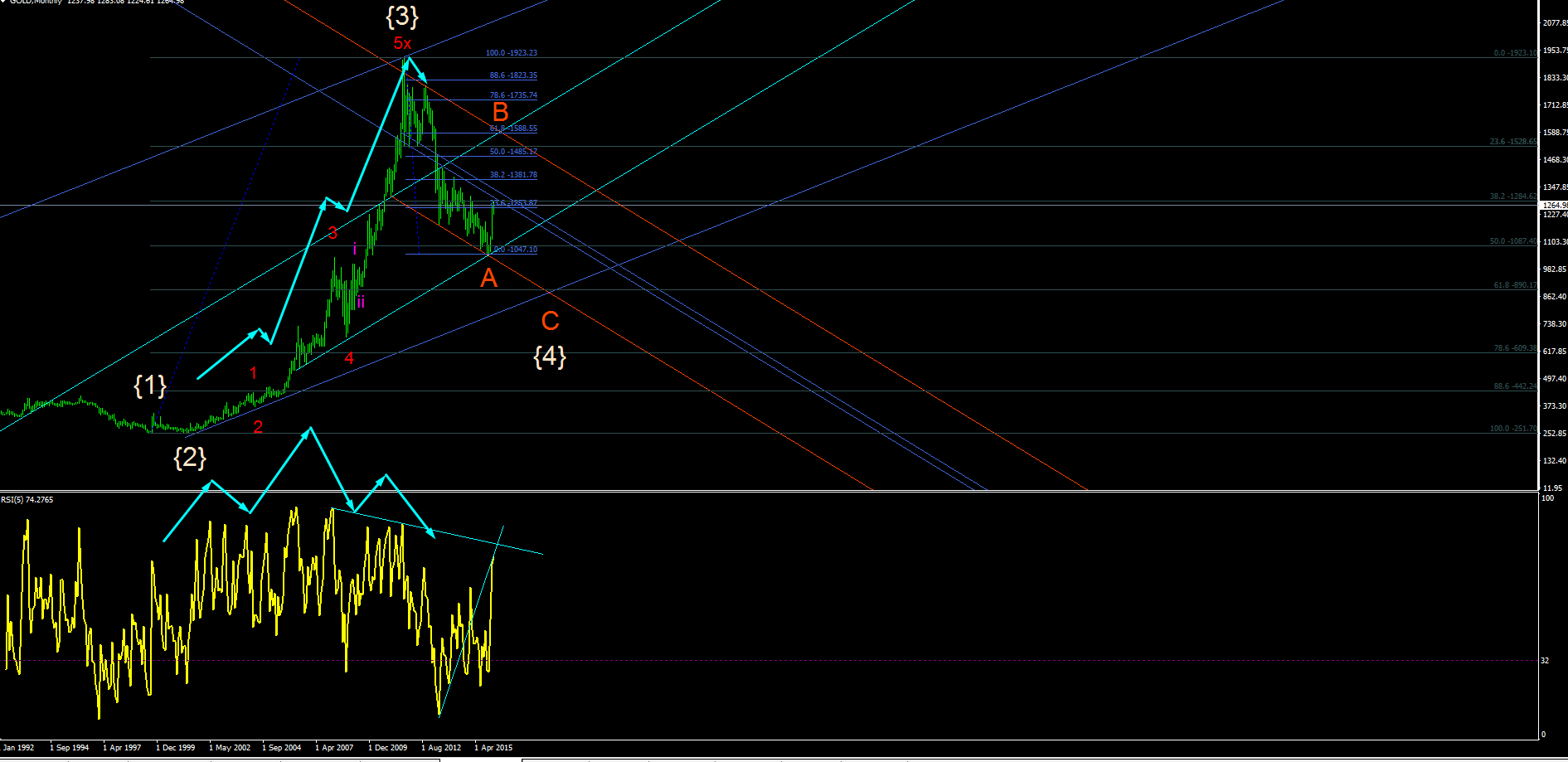This screenshot has width=1568, height=762.
Task: Click the 1468.30 price axis label
Action: (1555, 160)
